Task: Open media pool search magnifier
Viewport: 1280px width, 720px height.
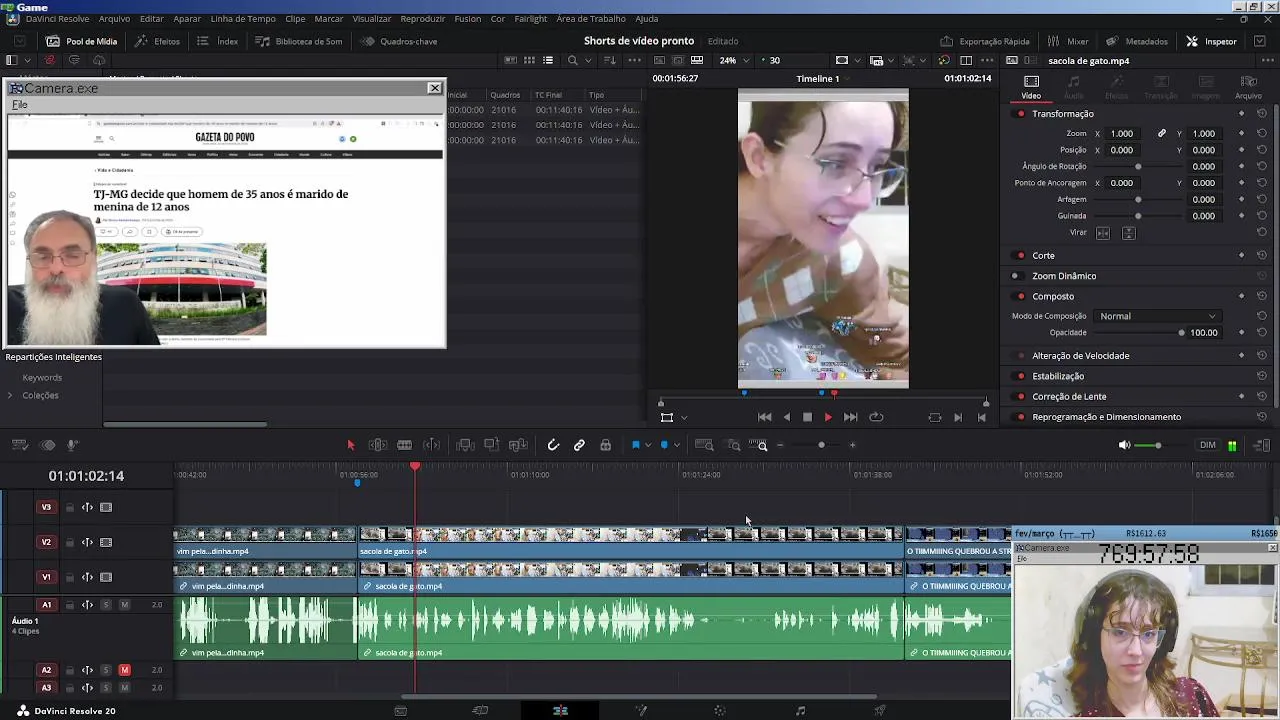Action: [x=572, y=61]
